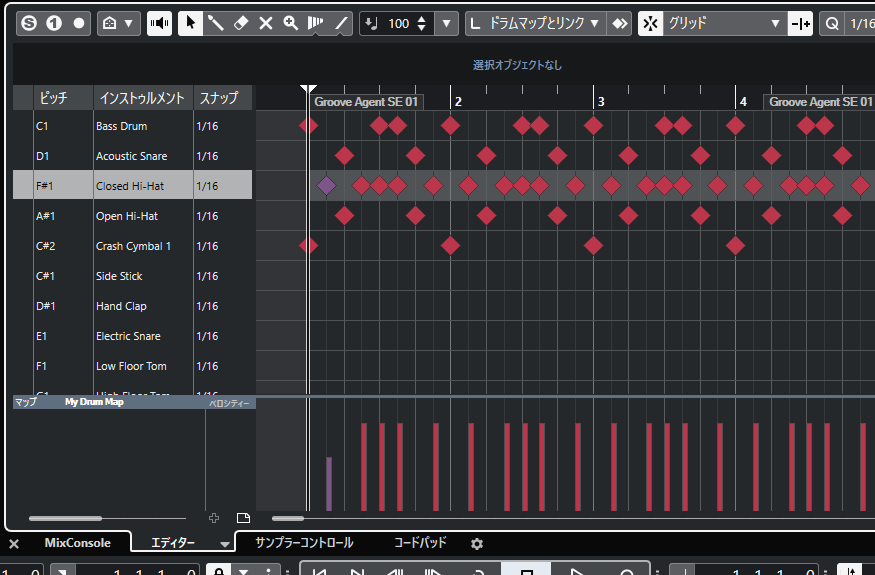The width and height of the screenshot is (875, 575).
Task: Expand the エディター tab dropdown arrow
Action: click(x=225, y=544)
